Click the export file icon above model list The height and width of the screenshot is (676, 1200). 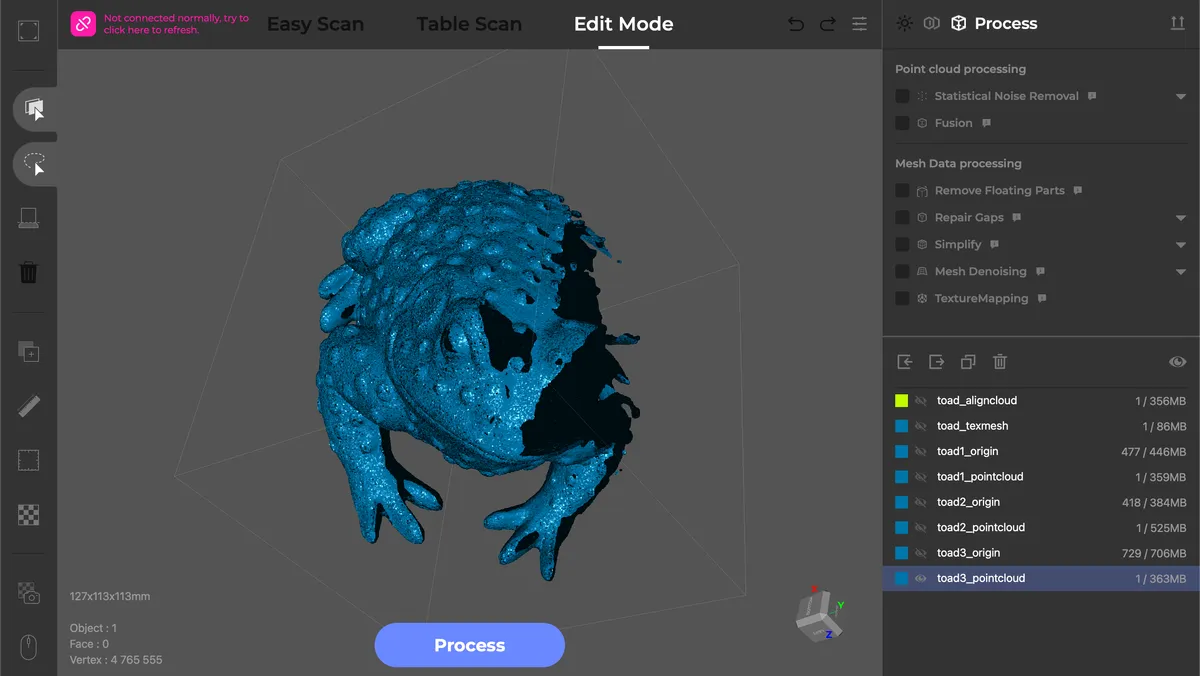(x=937, y=362)
